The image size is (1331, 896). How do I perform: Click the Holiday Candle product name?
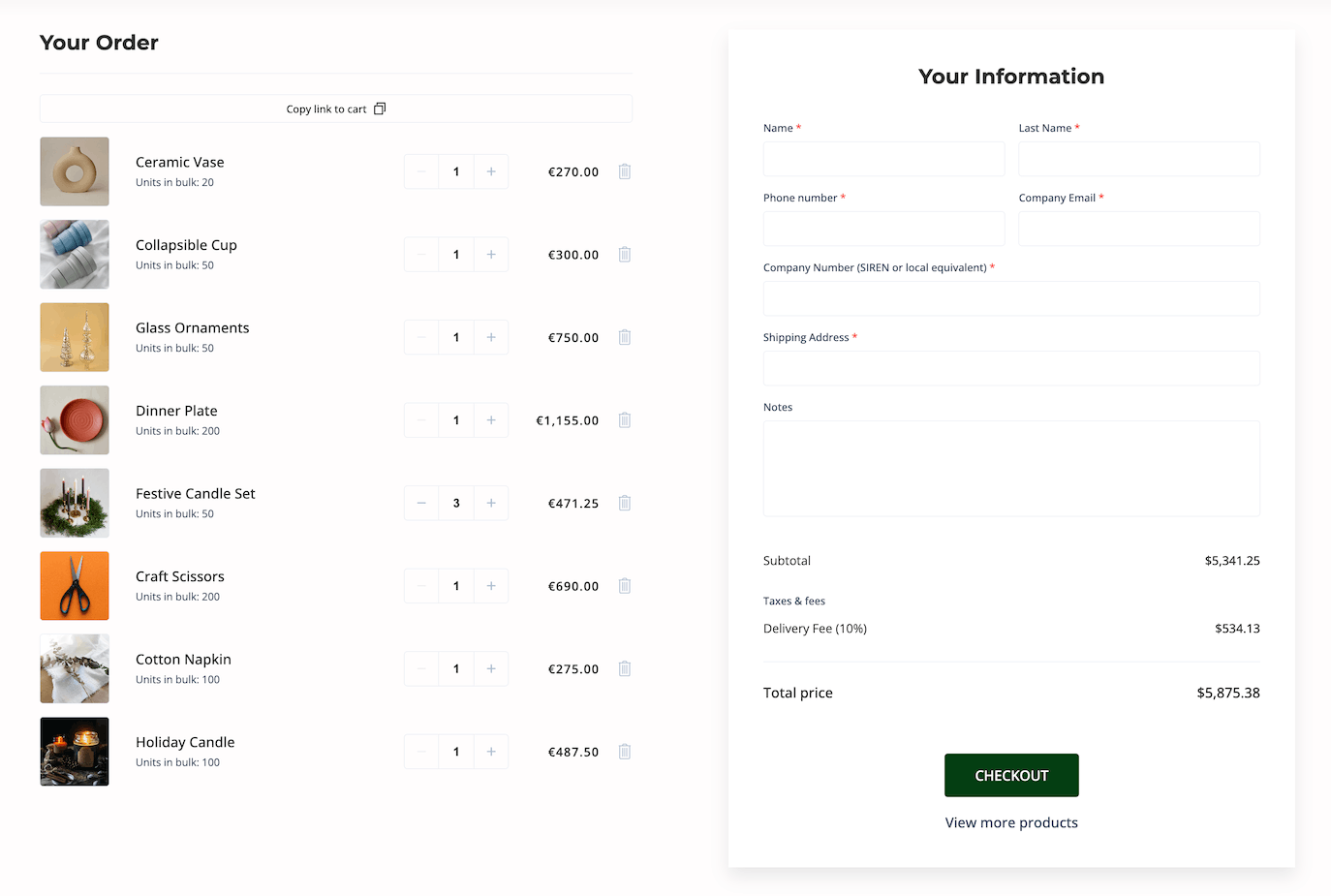[x=185, y=742]
